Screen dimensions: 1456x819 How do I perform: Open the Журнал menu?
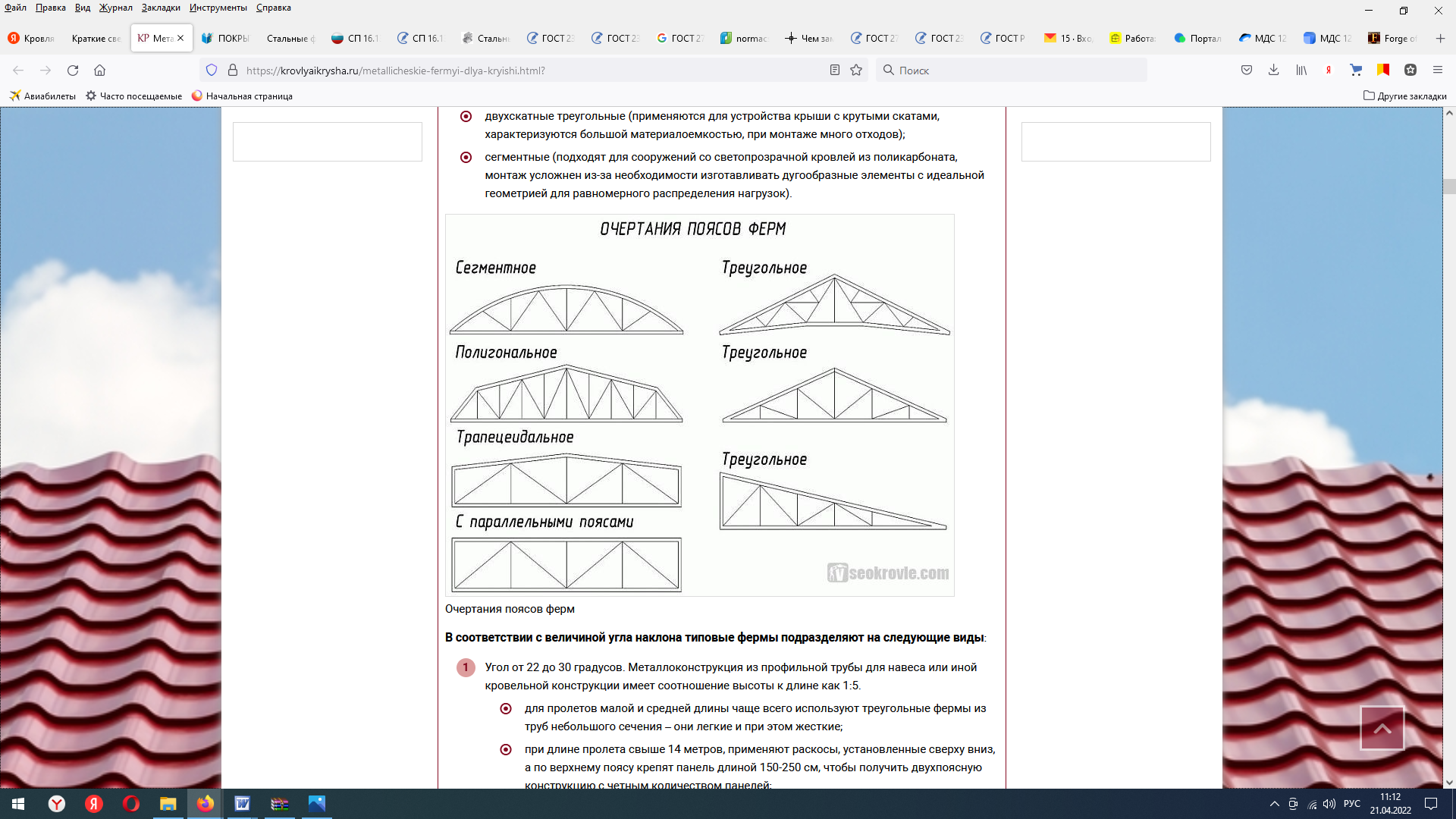click(x=115, y=8)
